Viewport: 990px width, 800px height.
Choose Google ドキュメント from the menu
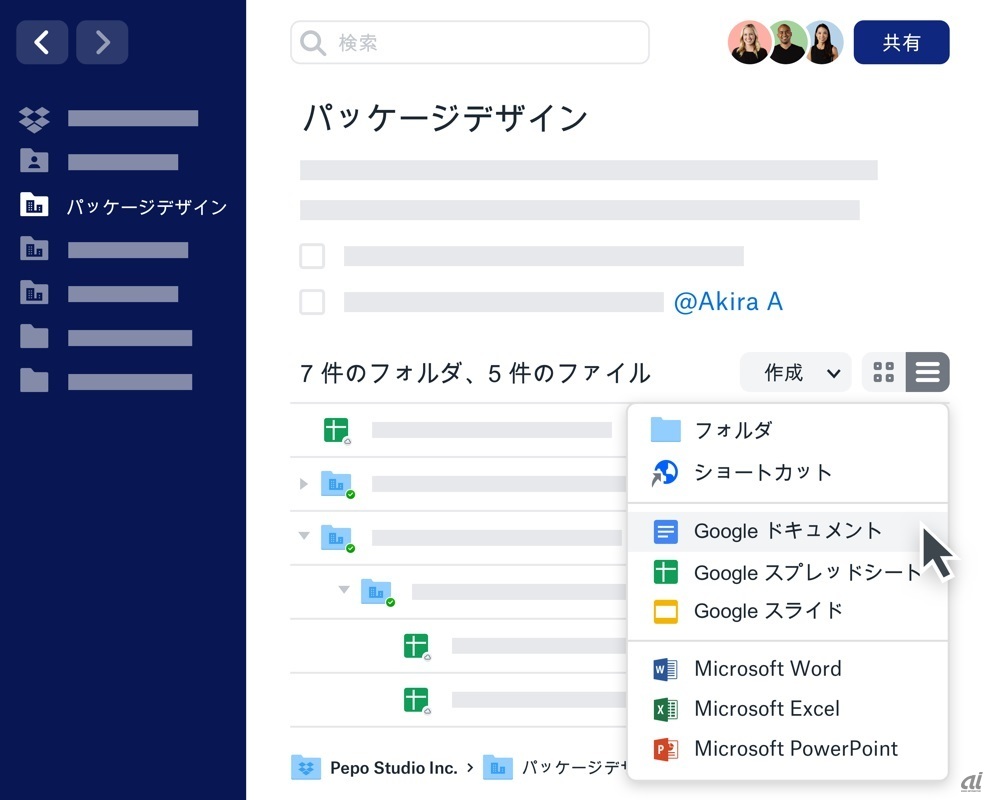point(788,531)
